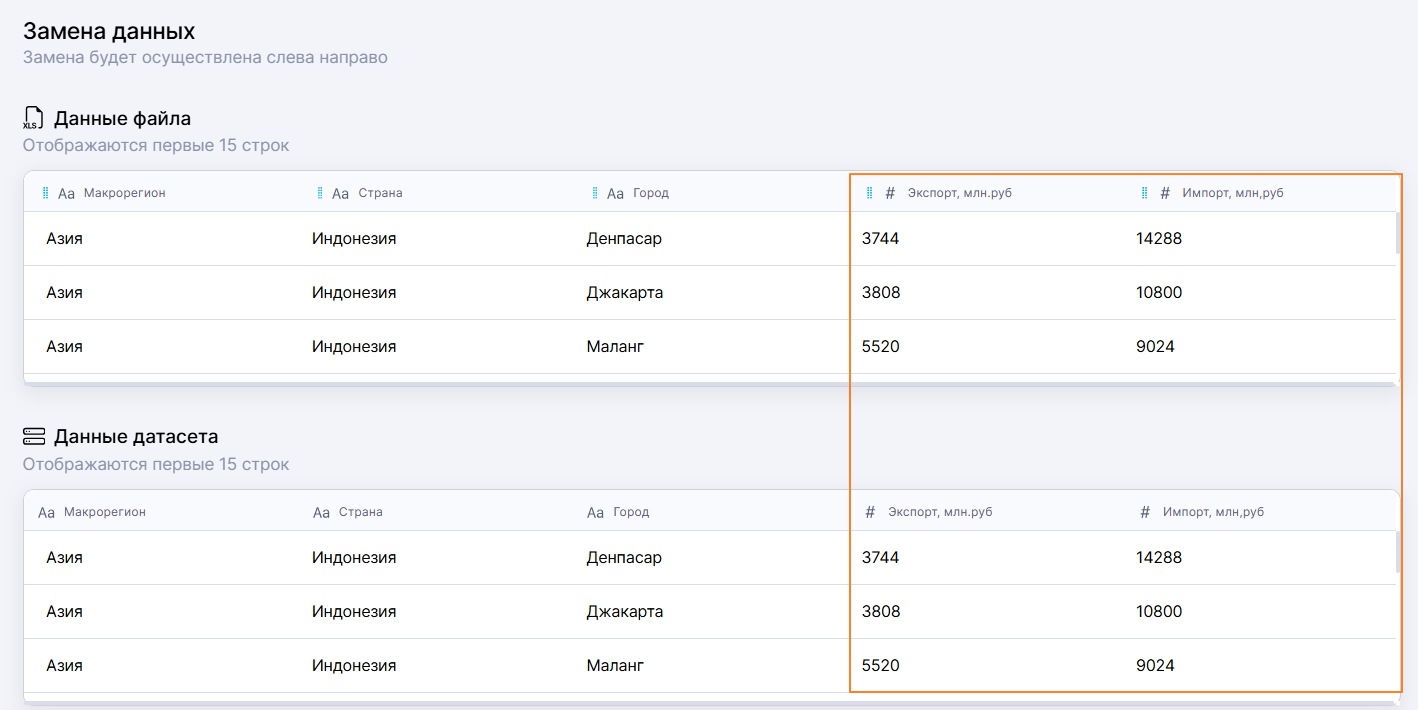The image size is (1418, 710).
Task: Click the XLS file icon beside Данные файла
Action: [34, 118]
